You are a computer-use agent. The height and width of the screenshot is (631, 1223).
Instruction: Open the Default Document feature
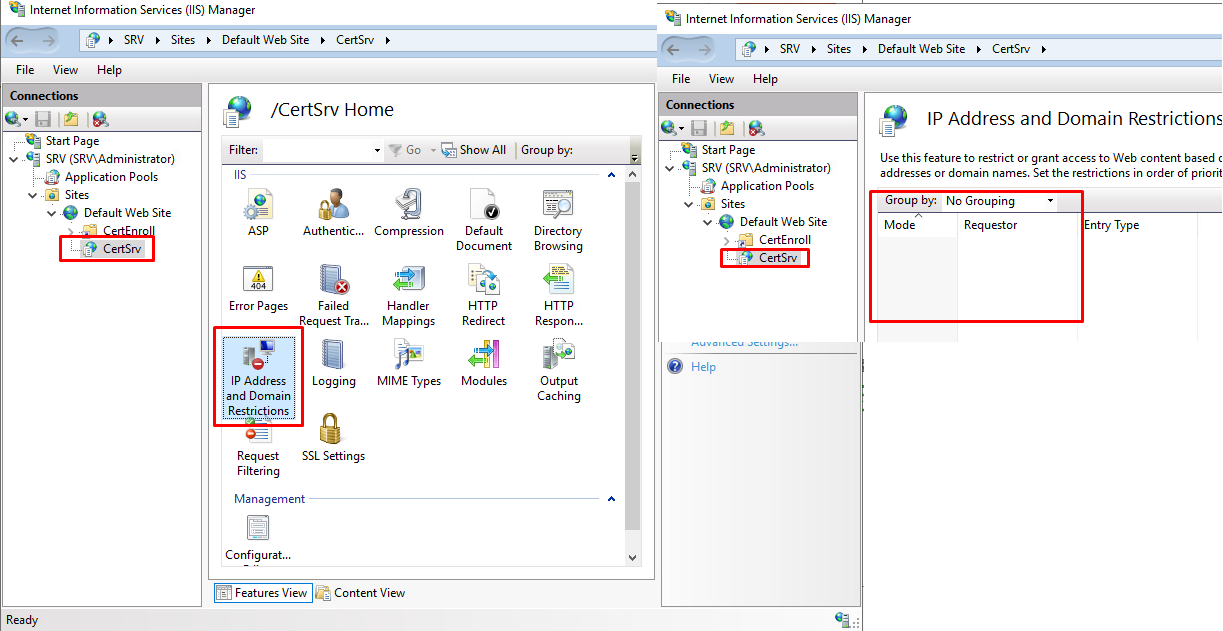coord(484,220)
